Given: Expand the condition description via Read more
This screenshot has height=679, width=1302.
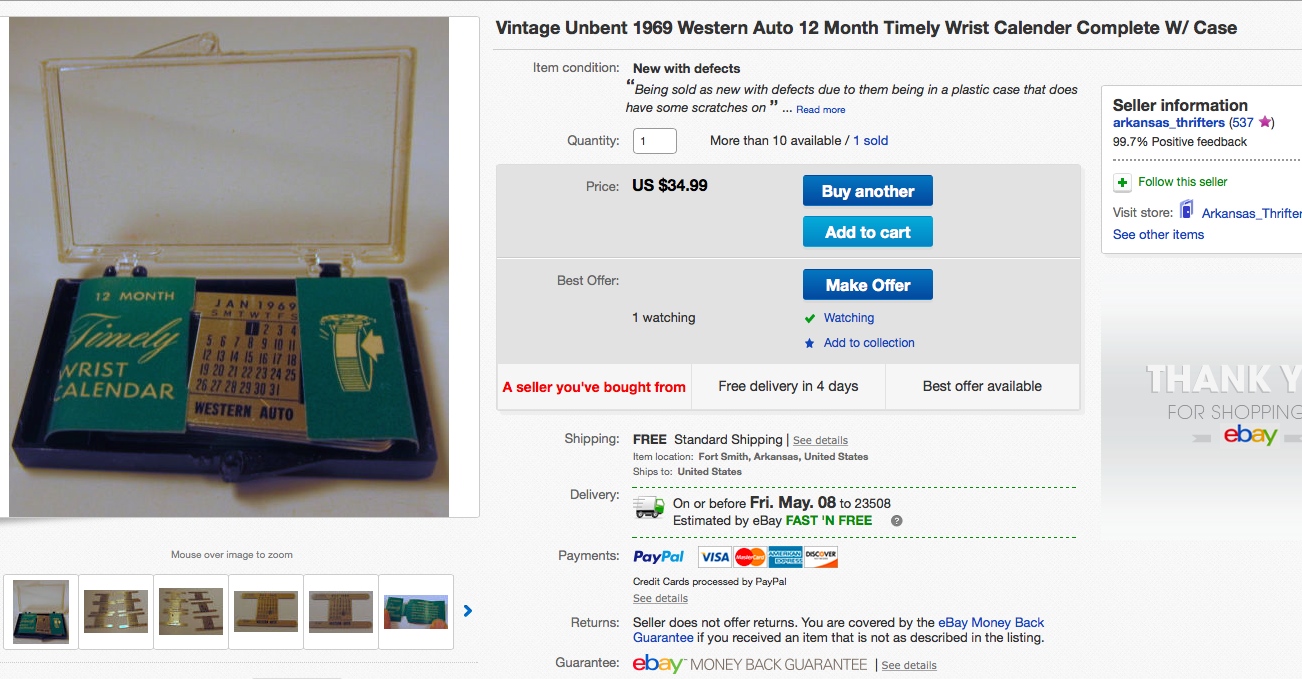Looking at the screenshot, I should click(x=821, y=110).
